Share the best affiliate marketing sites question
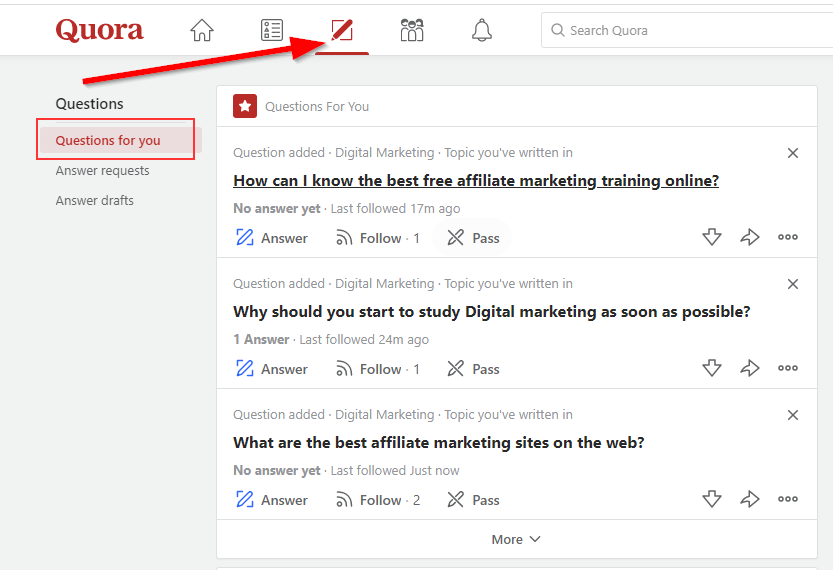 [x=750, y=499]
